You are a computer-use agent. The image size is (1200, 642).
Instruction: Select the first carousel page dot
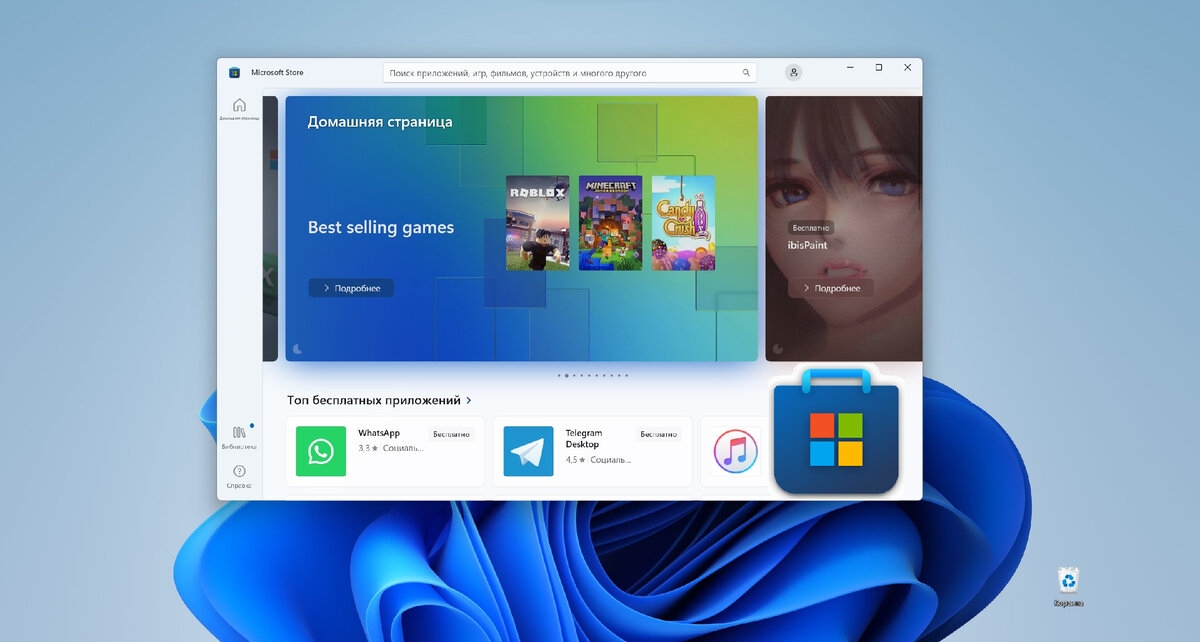pos(559,376)
